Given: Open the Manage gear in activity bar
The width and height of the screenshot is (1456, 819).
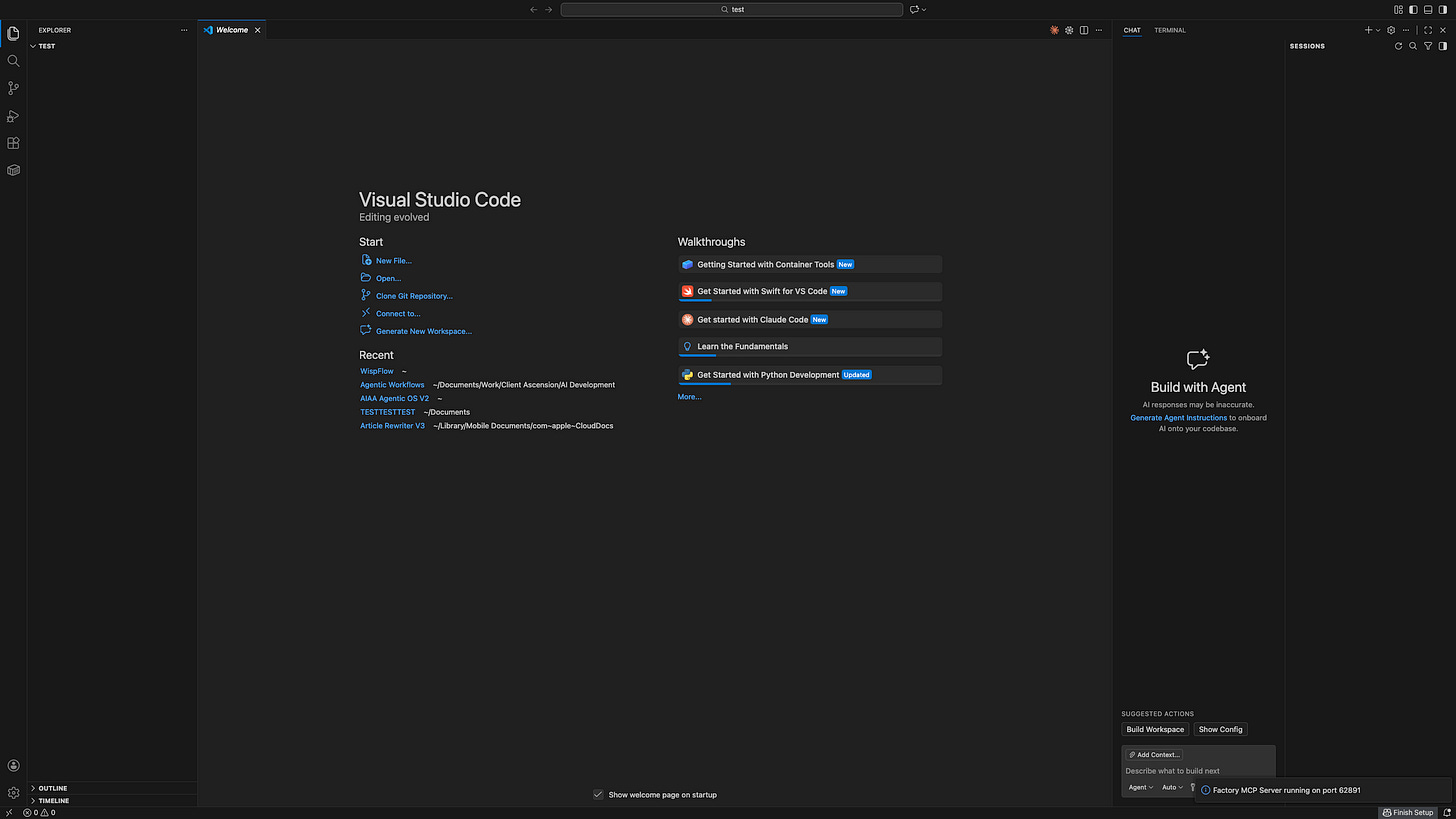Looking at the screenshot, I should coord(13,793).
